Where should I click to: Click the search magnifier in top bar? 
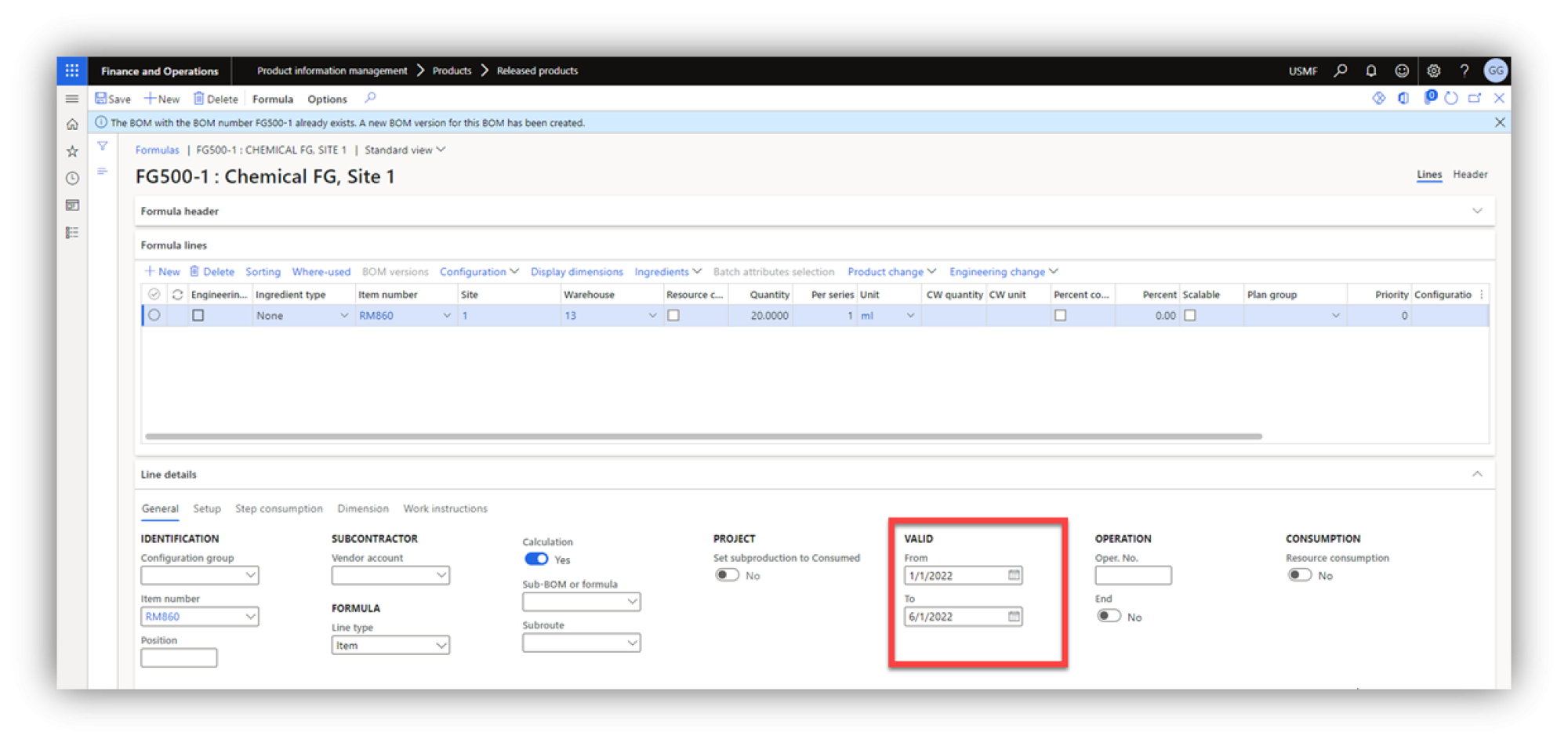1341,71
